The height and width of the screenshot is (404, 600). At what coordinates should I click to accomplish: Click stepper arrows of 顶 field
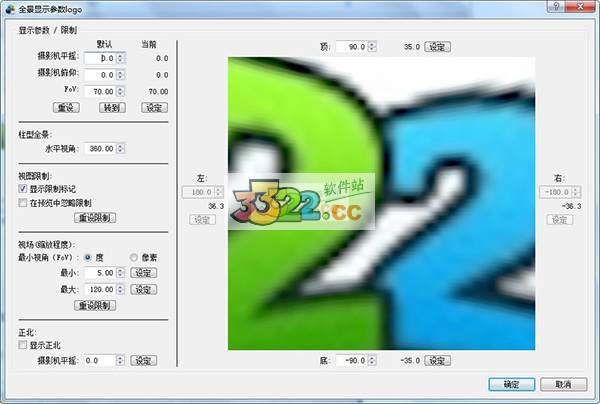372,47
